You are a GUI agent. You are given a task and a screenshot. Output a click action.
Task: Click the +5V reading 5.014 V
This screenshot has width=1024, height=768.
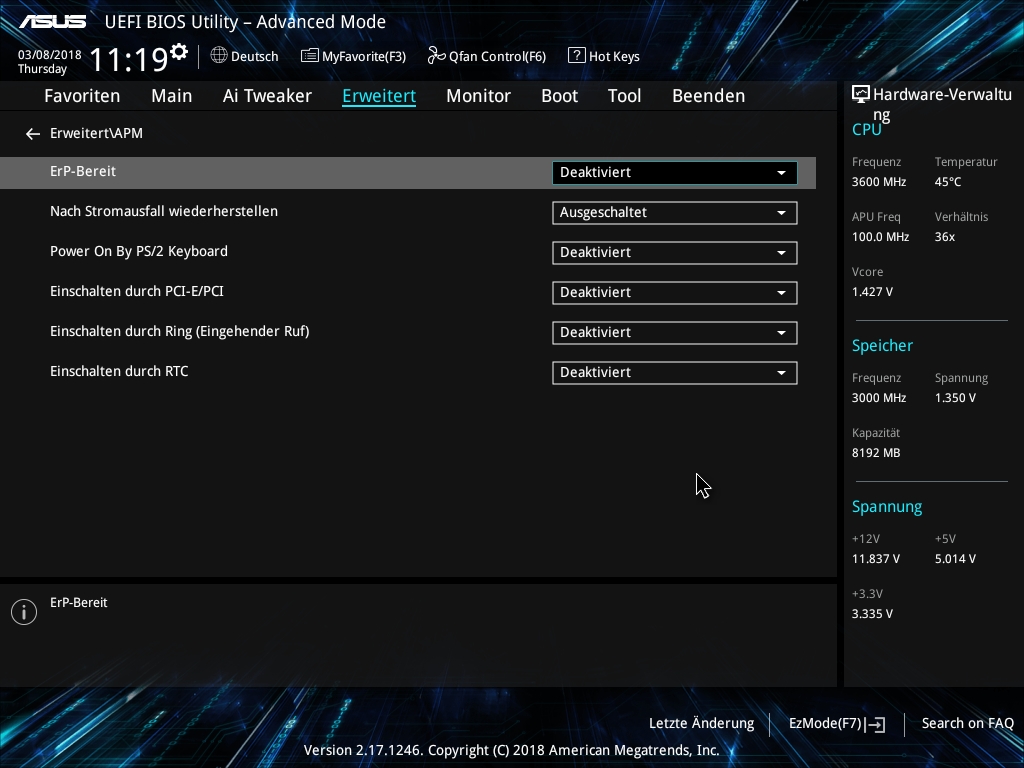(x=955, y=559)
